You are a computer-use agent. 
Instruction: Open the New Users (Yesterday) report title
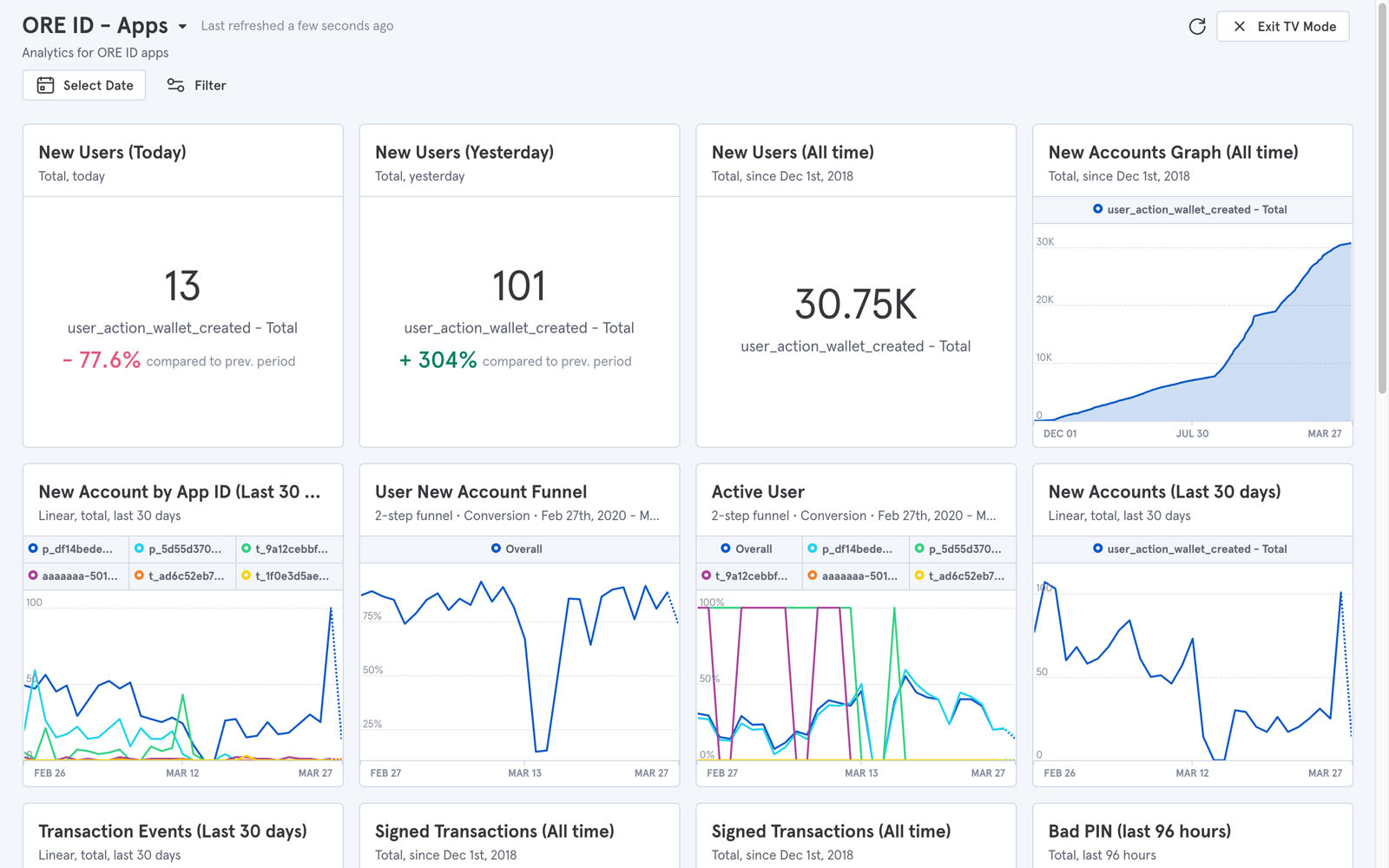tap(464, 152)
